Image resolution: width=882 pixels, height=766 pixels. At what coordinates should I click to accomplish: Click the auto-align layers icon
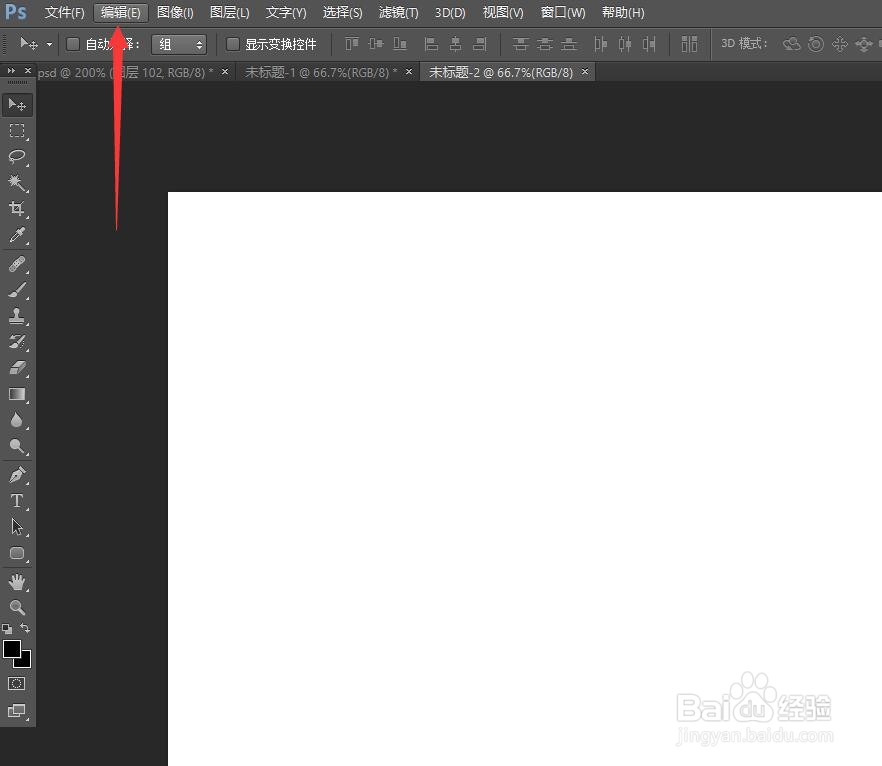[689, 44]
